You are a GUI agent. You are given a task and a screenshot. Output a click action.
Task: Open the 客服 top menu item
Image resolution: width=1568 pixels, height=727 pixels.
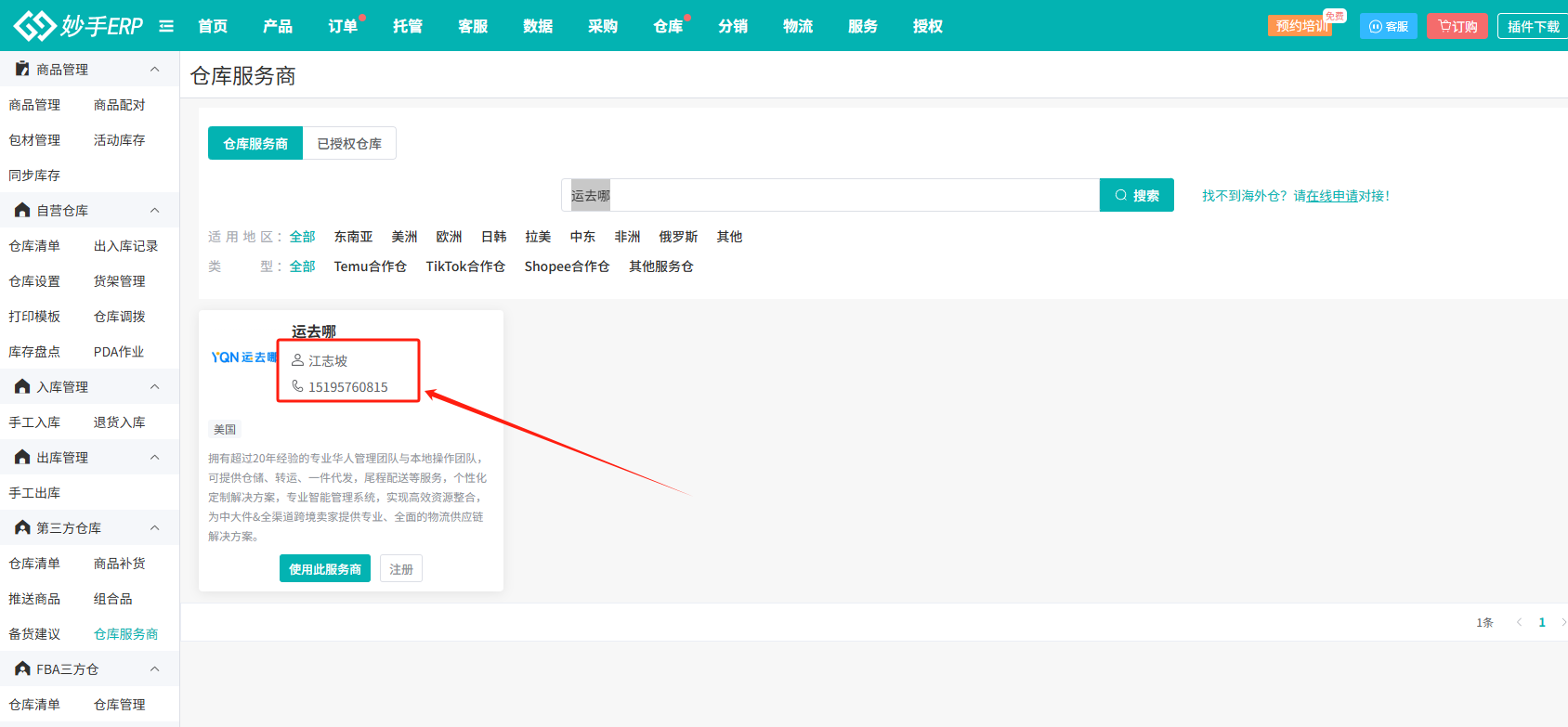473,26
